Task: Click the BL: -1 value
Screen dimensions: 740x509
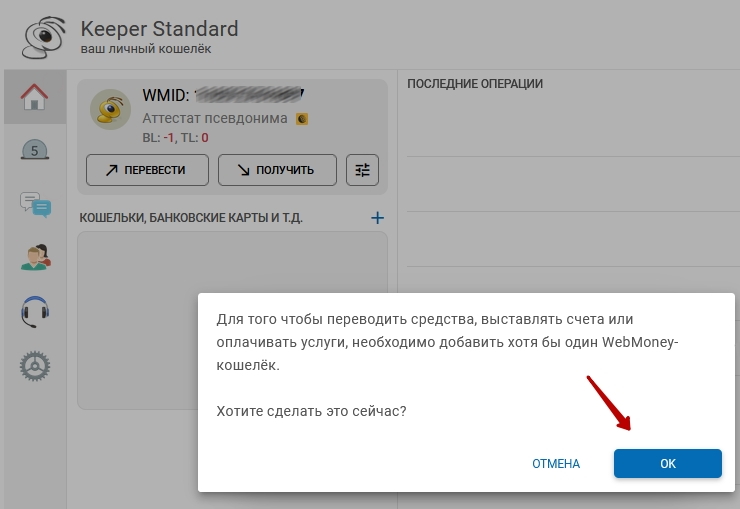Action: pyautogui.click(x=159, y=138)
